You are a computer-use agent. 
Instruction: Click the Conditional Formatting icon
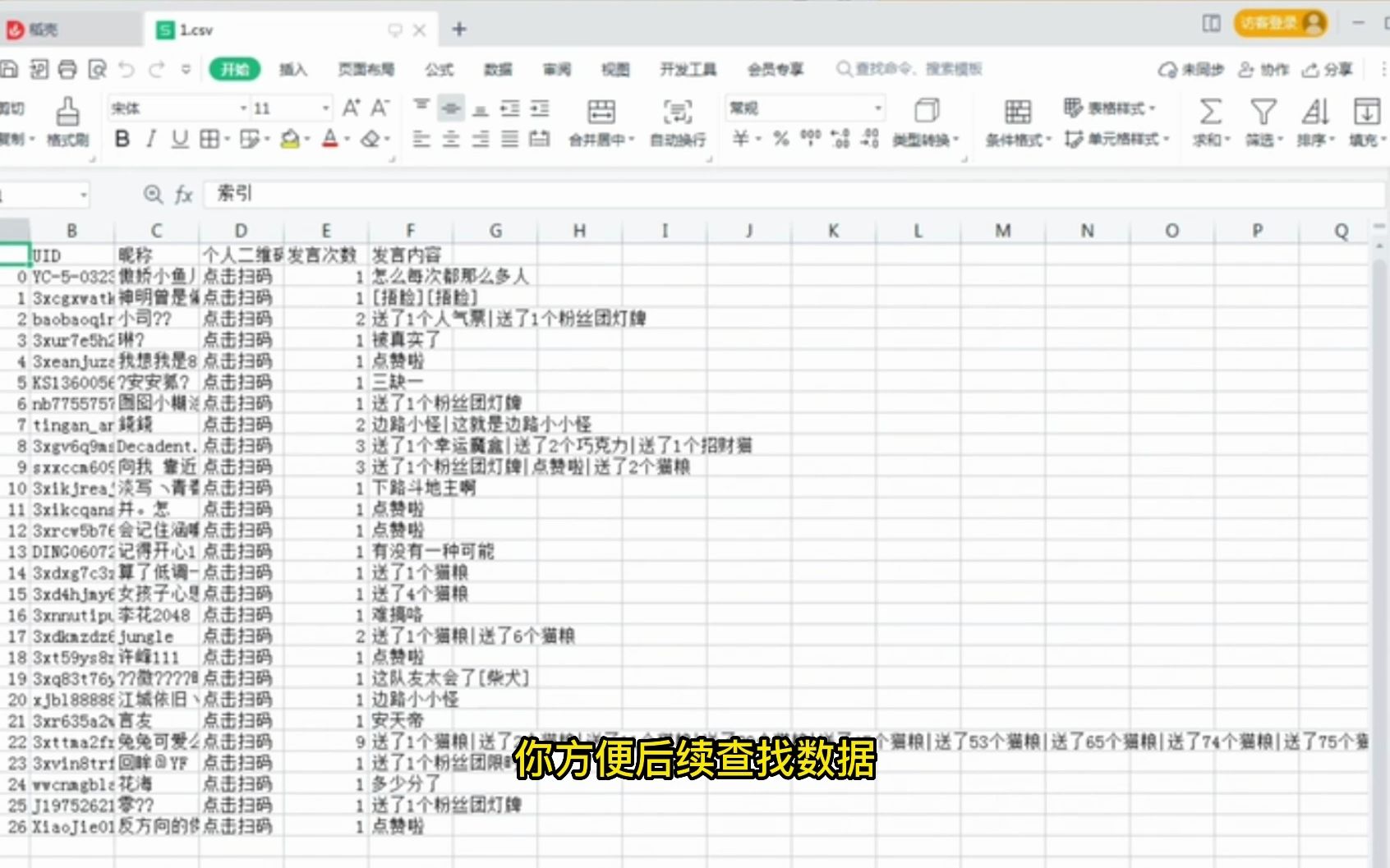tap(1017, 111)
